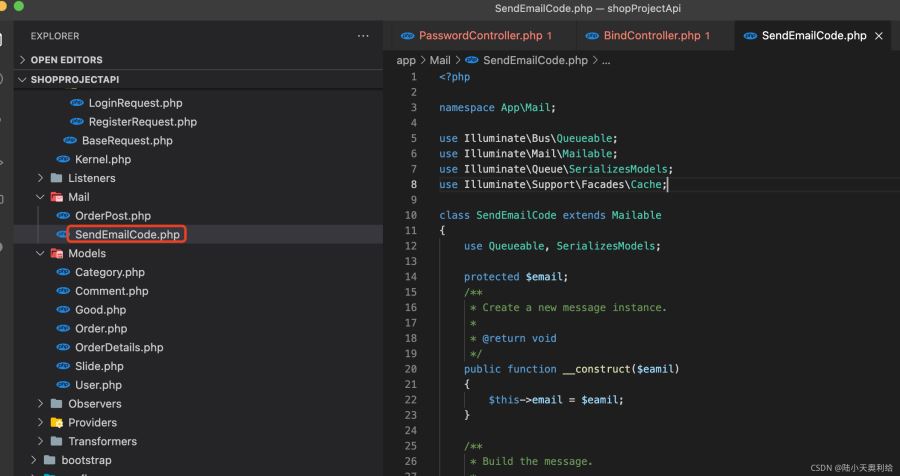Viewport: 900px width, 476px height.
Task: Open OrderDetails.php from the file tree
Action: (118, 347)
